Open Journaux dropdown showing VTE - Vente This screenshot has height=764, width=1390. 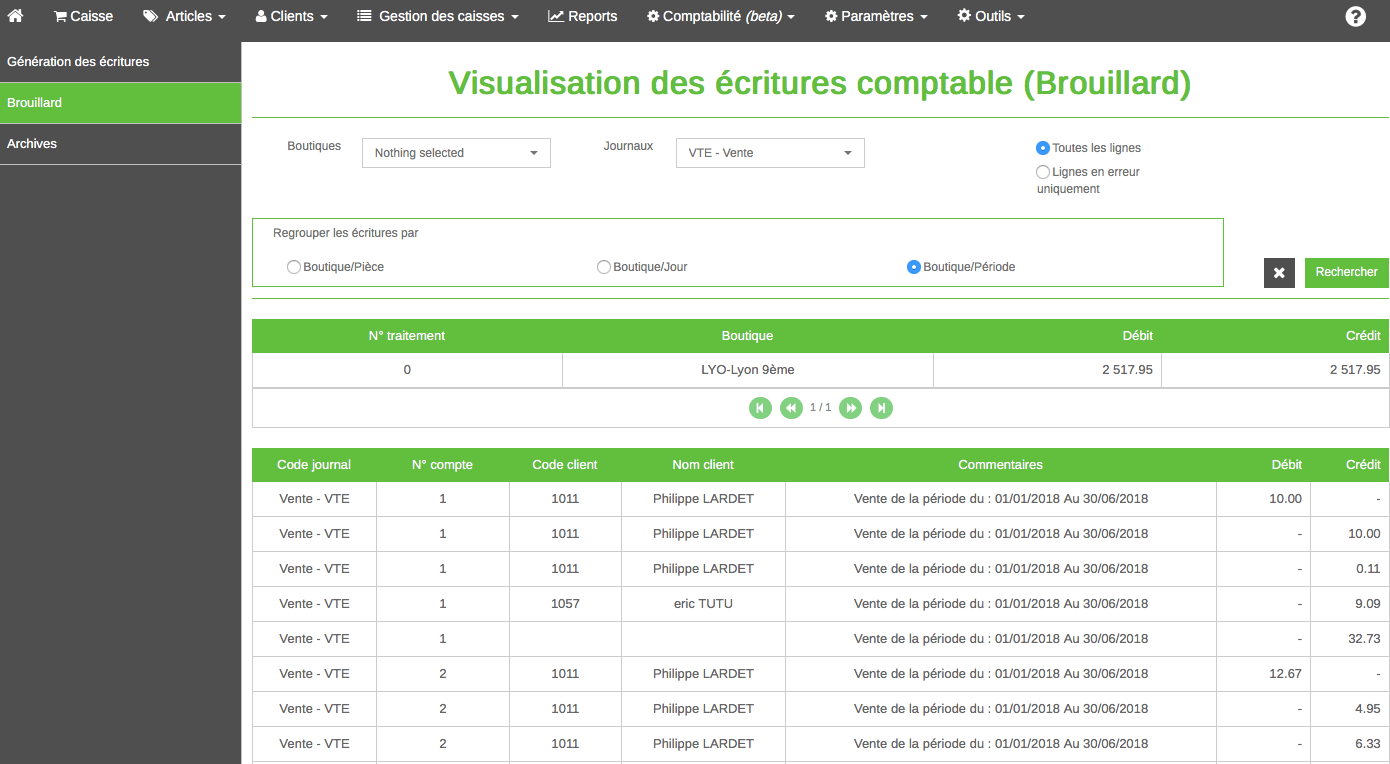(x=770, y=153)
